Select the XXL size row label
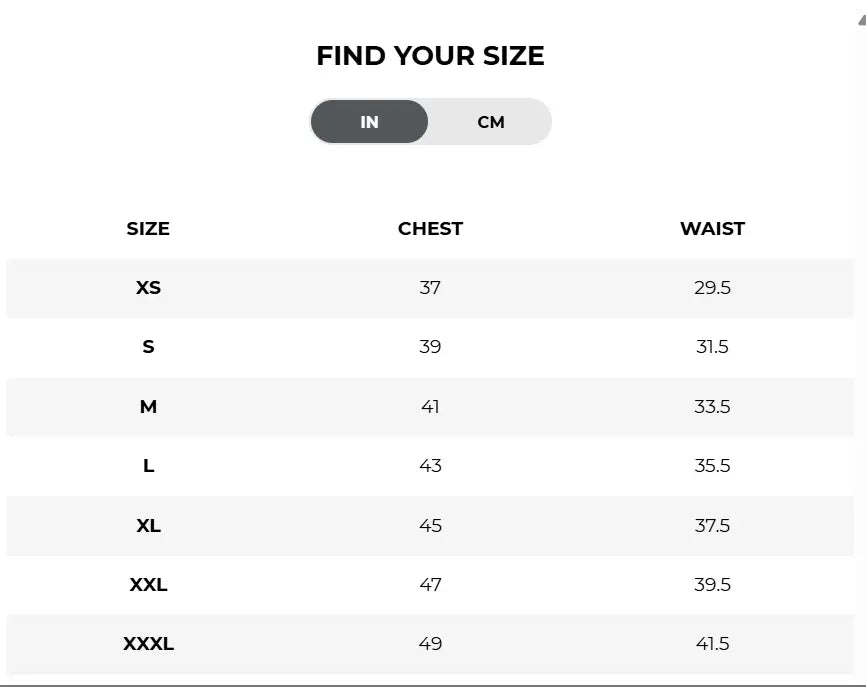The width and height of the screenshot is (866, 687). (x=148, y=584)
